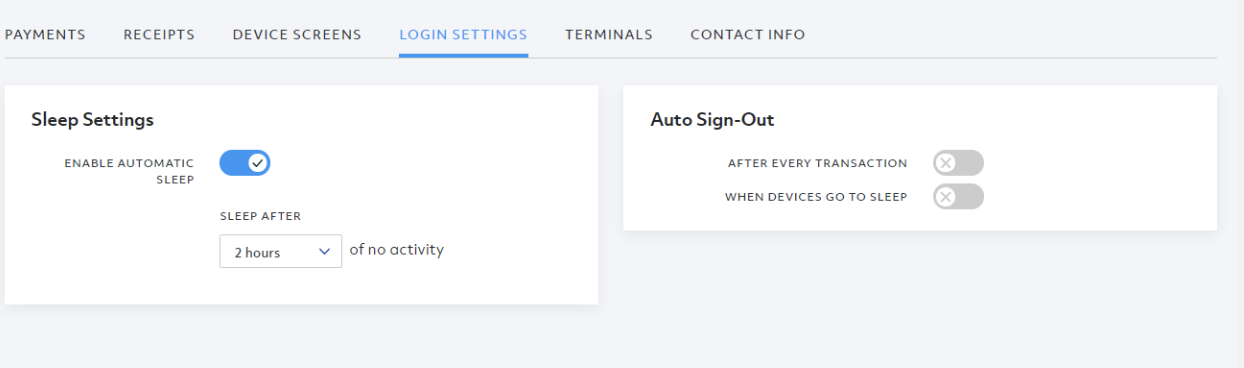
Task: Open the Terminals tab
Action: tap(609, 34)
